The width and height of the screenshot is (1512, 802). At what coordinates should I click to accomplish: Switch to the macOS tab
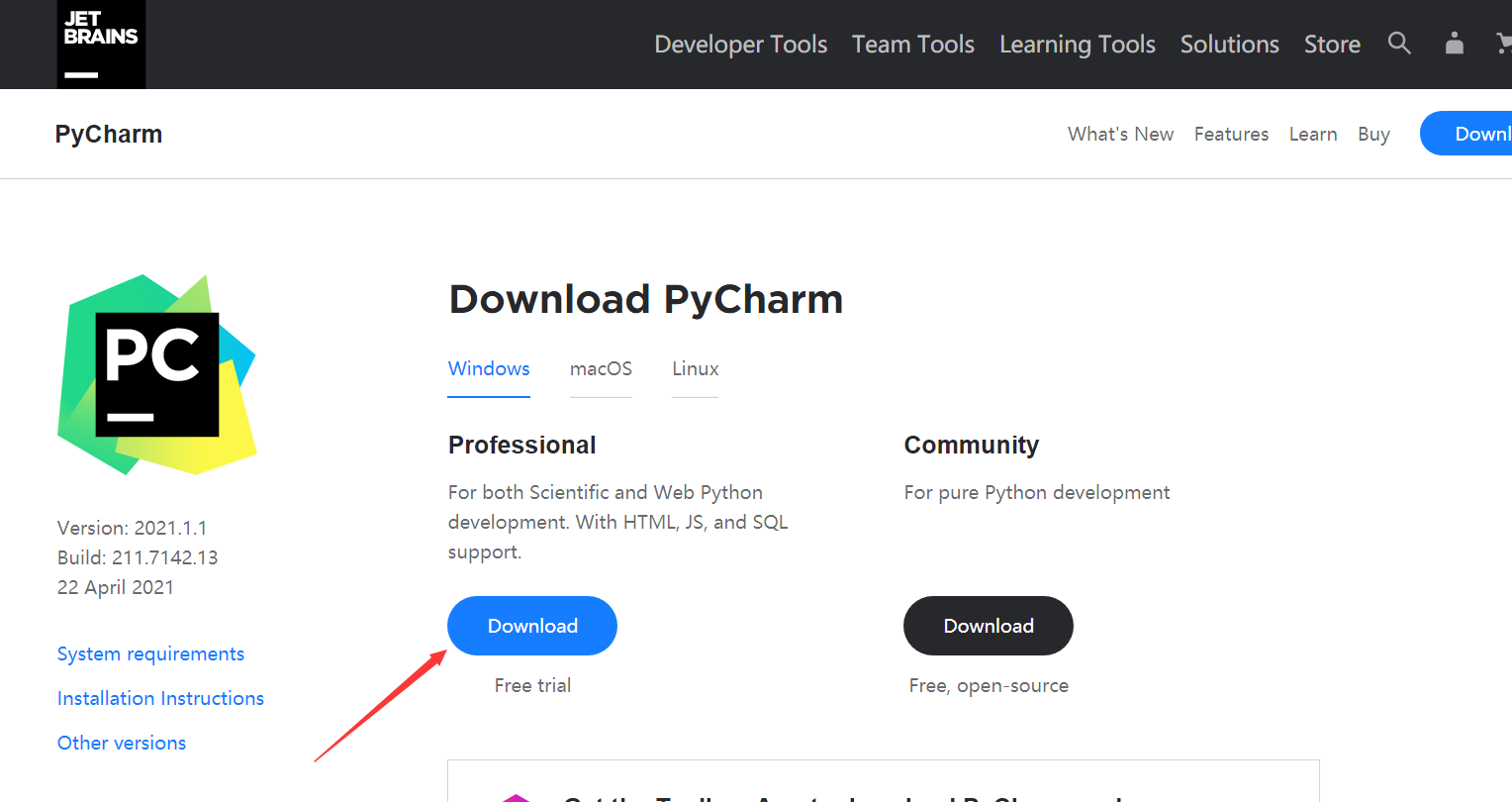[x=601, y=368]
